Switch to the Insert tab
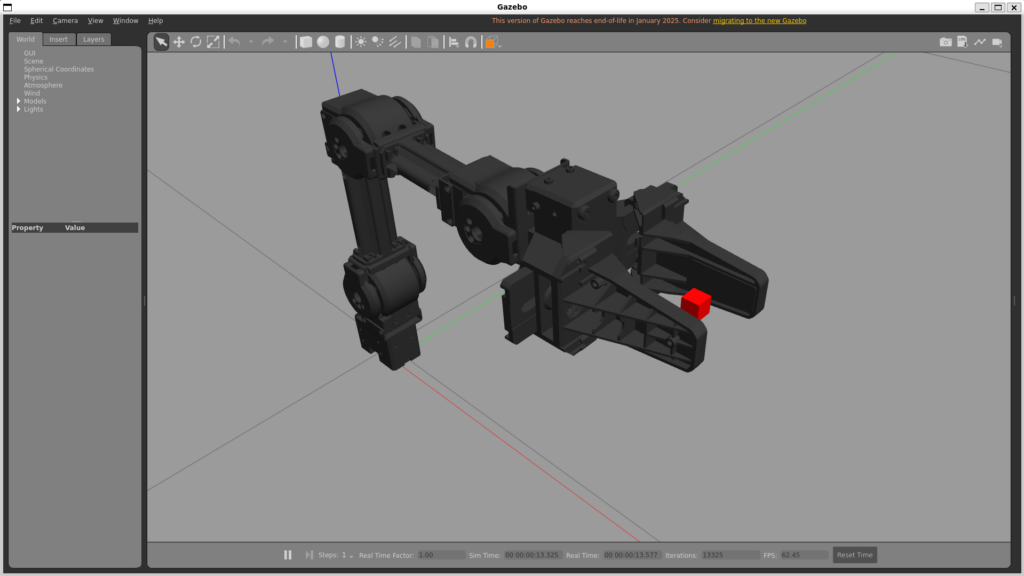 point(59,39)
